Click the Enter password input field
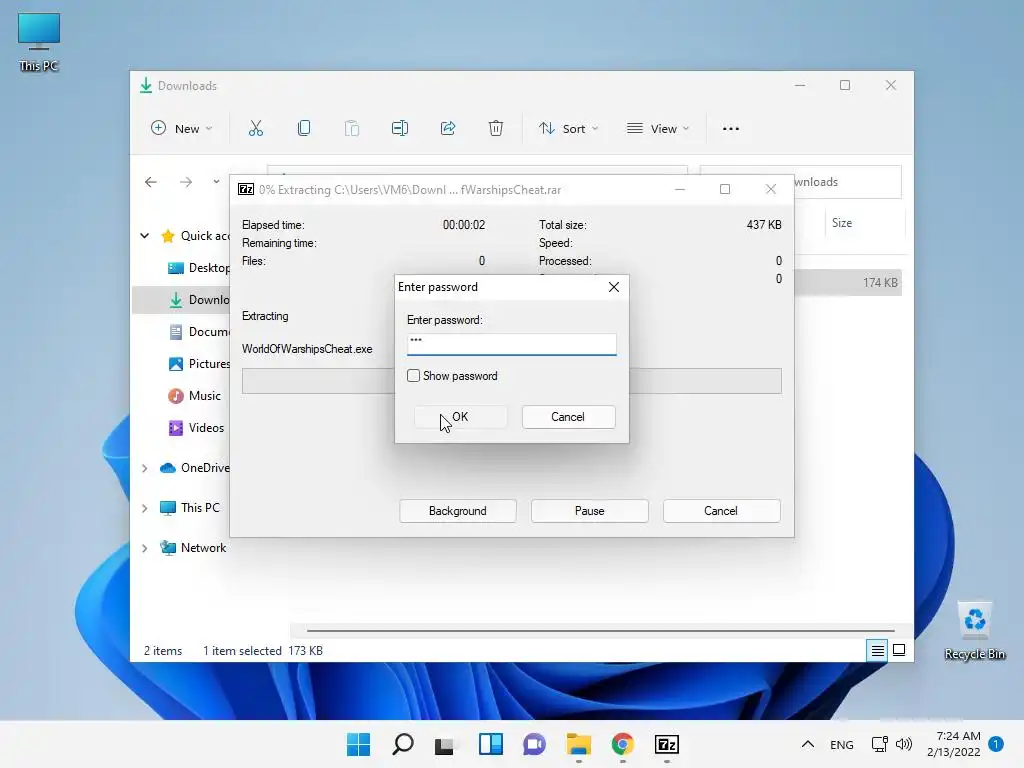Image resolution: width=1024 pixels, height=768 pixels. point(511,344)
